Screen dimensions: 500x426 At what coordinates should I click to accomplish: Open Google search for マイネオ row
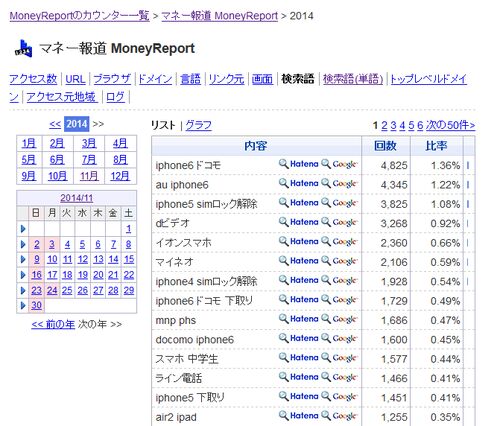(340, 261)
